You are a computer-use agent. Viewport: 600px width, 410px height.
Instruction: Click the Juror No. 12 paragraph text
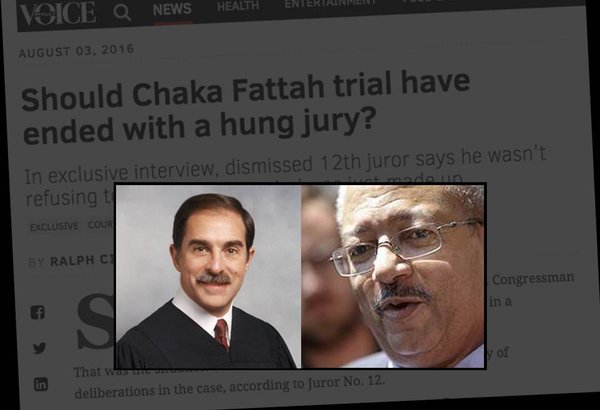(x=229, y=387)
